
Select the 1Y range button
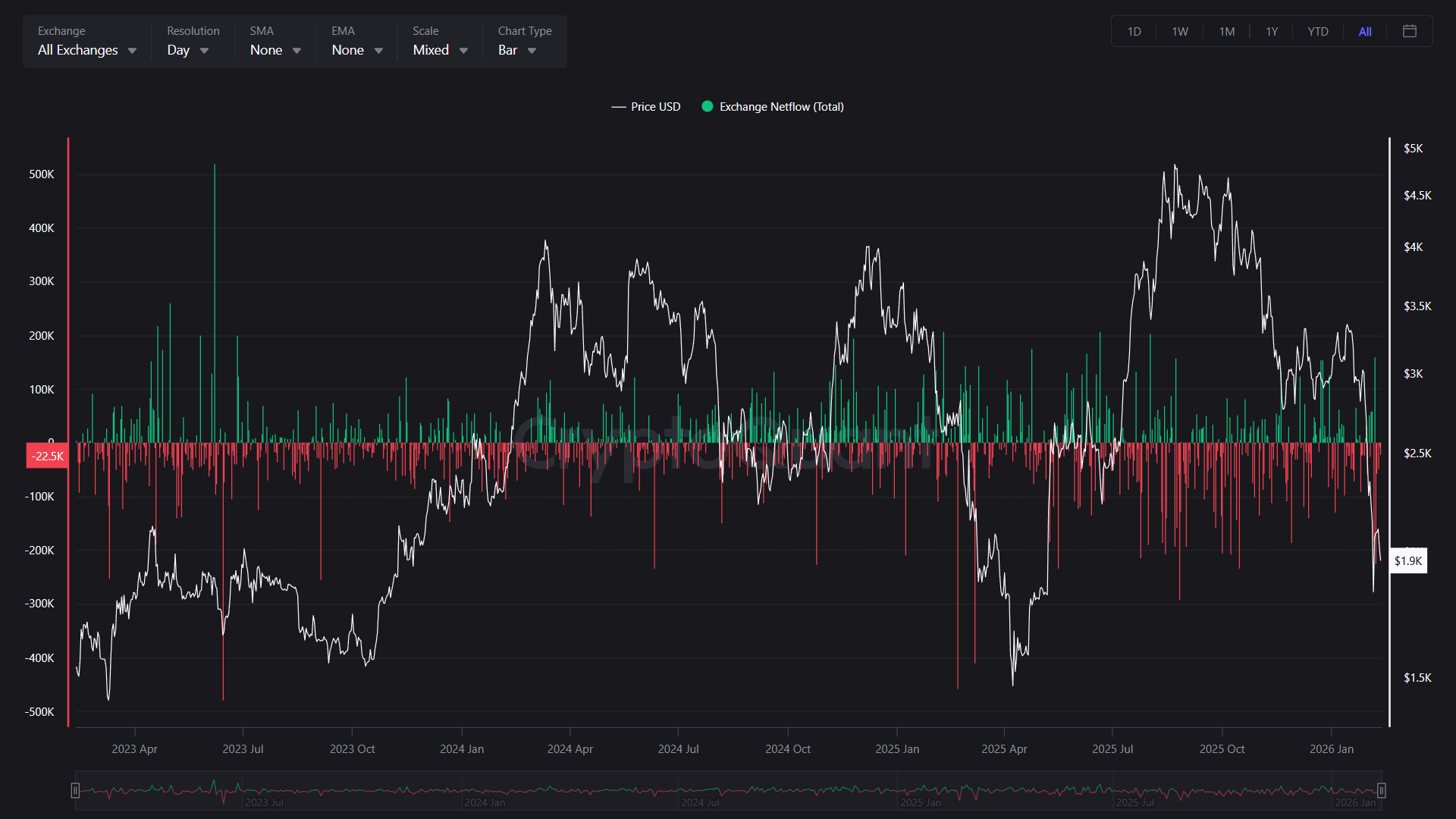point(1271,32)
